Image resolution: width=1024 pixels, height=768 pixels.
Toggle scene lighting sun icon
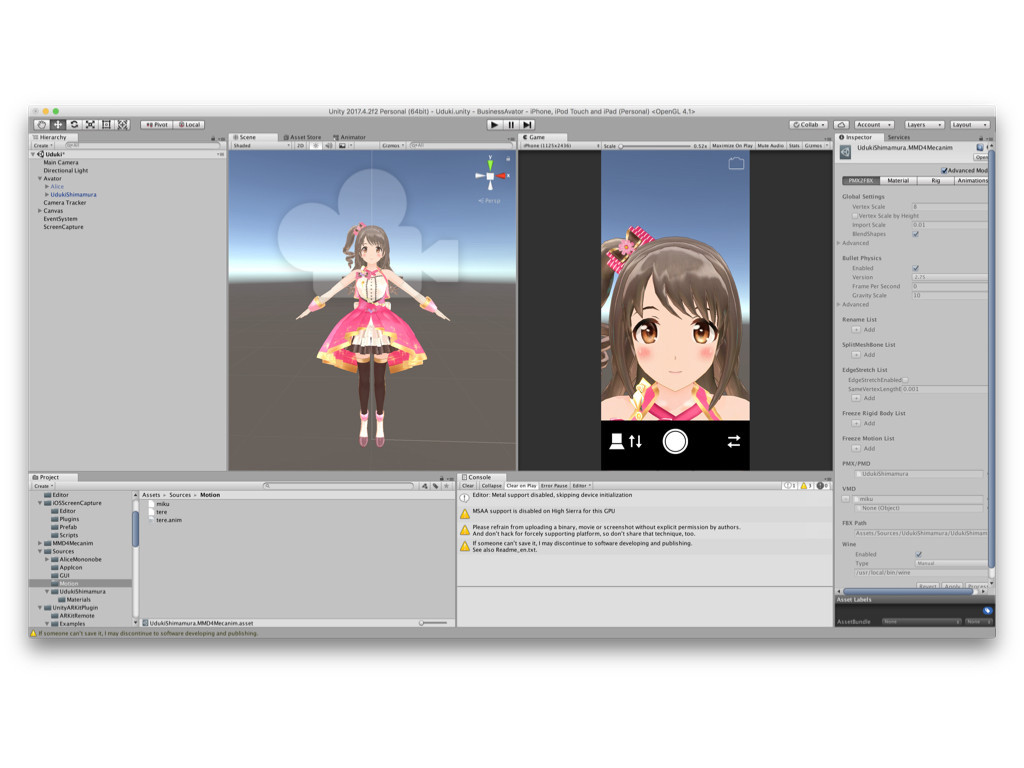click(x=315, y=146)
